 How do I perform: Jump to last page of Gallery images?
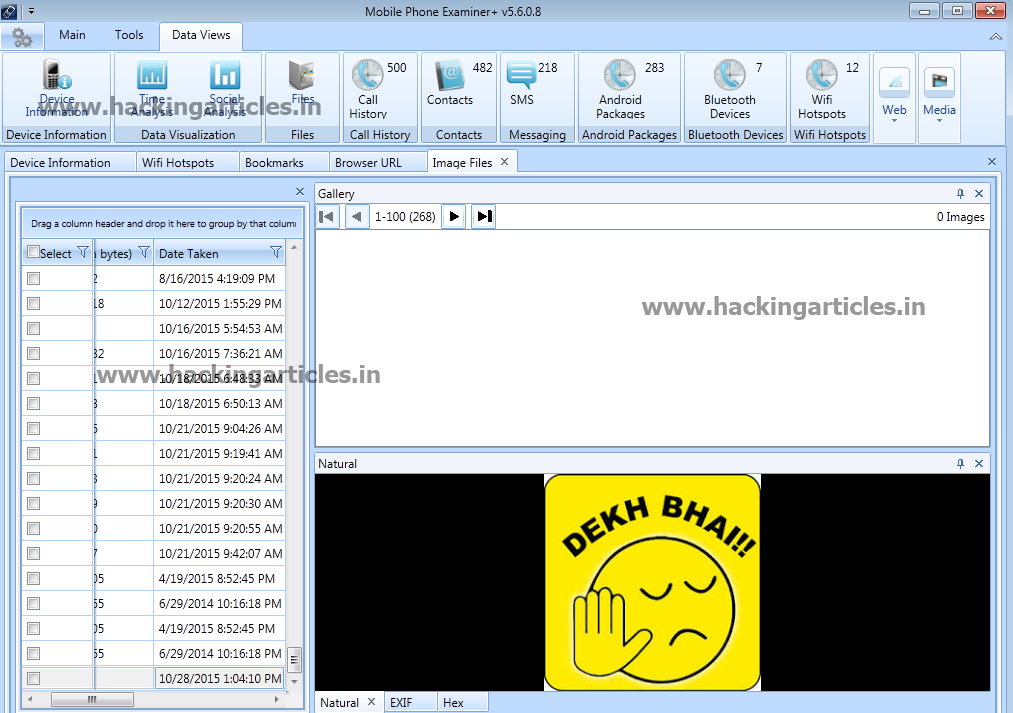coord(482,216)
